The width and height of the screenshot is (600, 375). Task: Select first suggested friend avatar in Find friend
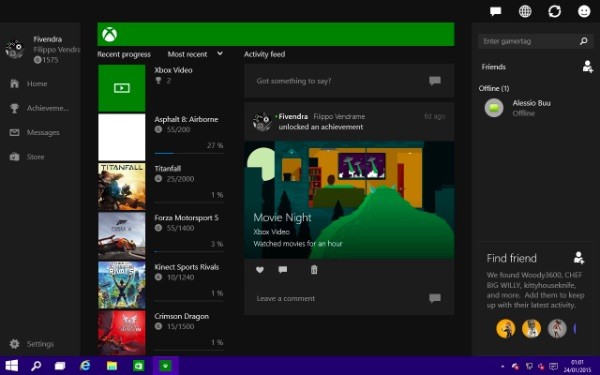505,328
